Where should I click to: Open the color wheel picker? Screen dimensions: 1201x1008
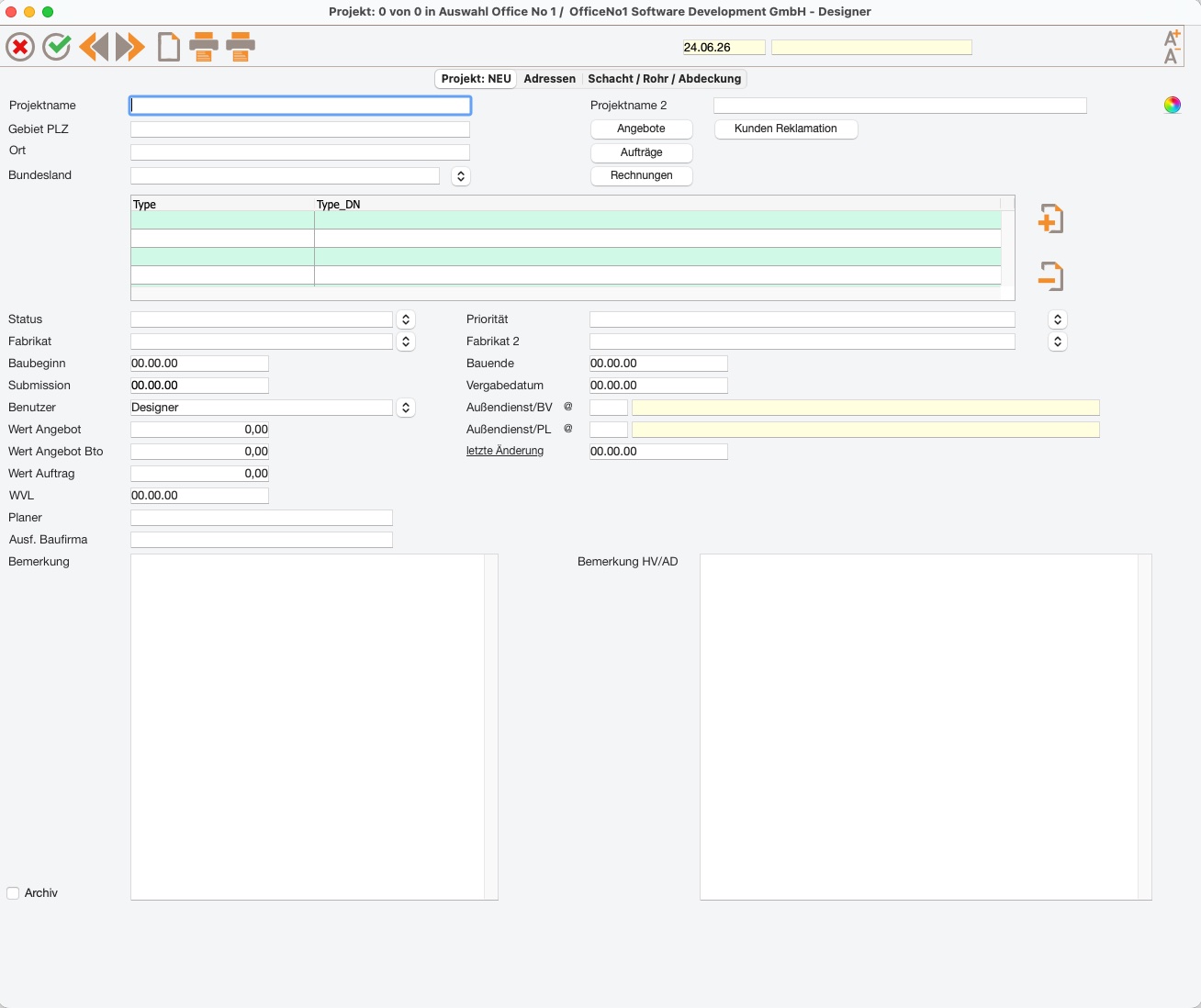coord(1173,105)
